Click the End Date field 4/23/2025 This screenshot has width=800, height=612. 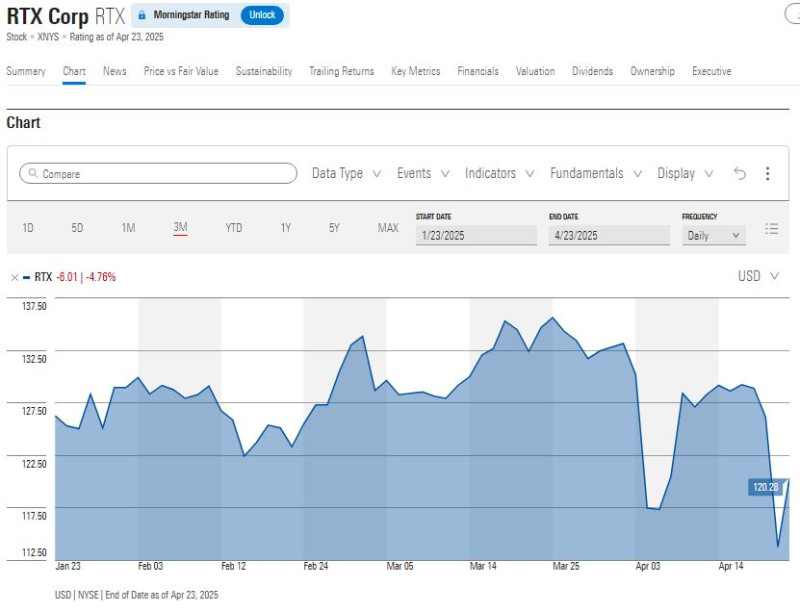pos(609,236)
